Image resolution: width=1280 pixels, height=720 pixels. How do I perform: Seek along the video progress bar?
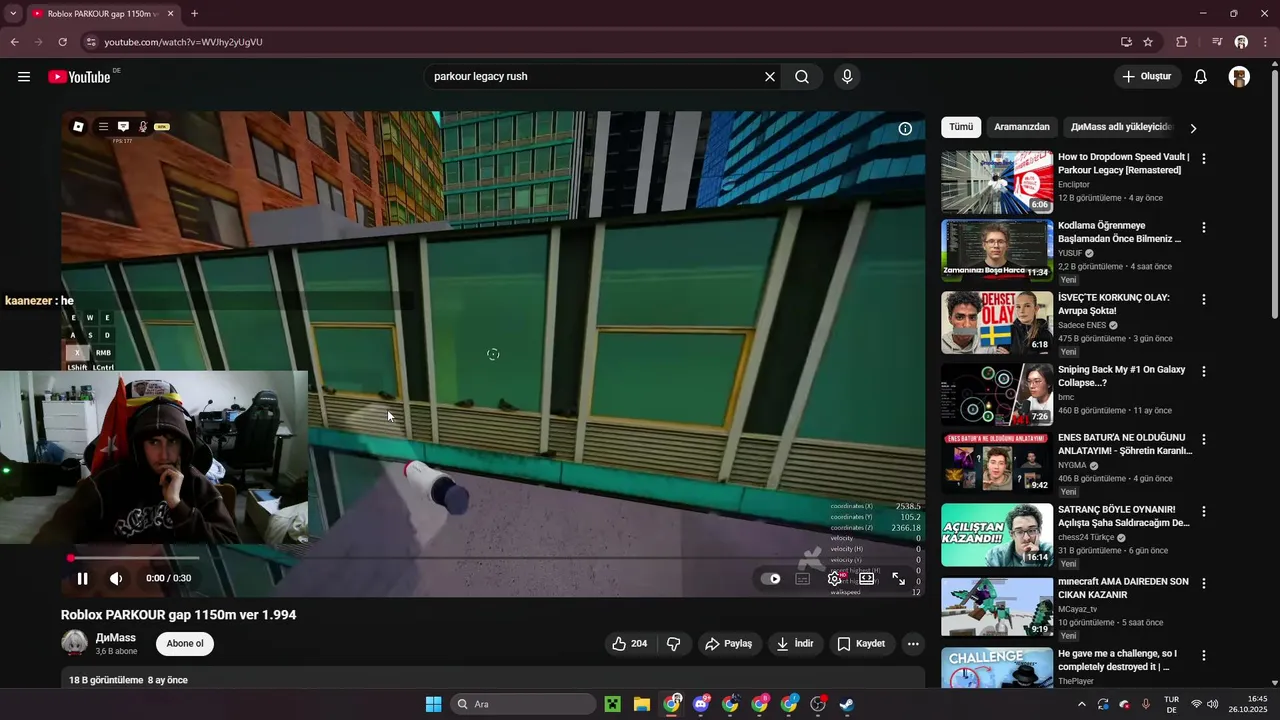pos(493,557)
